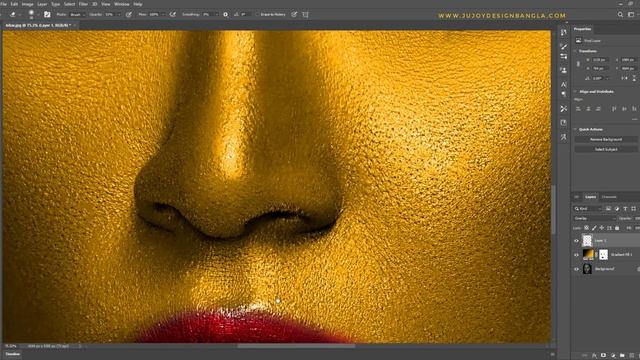Hide Layer 1 visibility eye
This screenshot has height=360, width=640.
coord(576,241)
